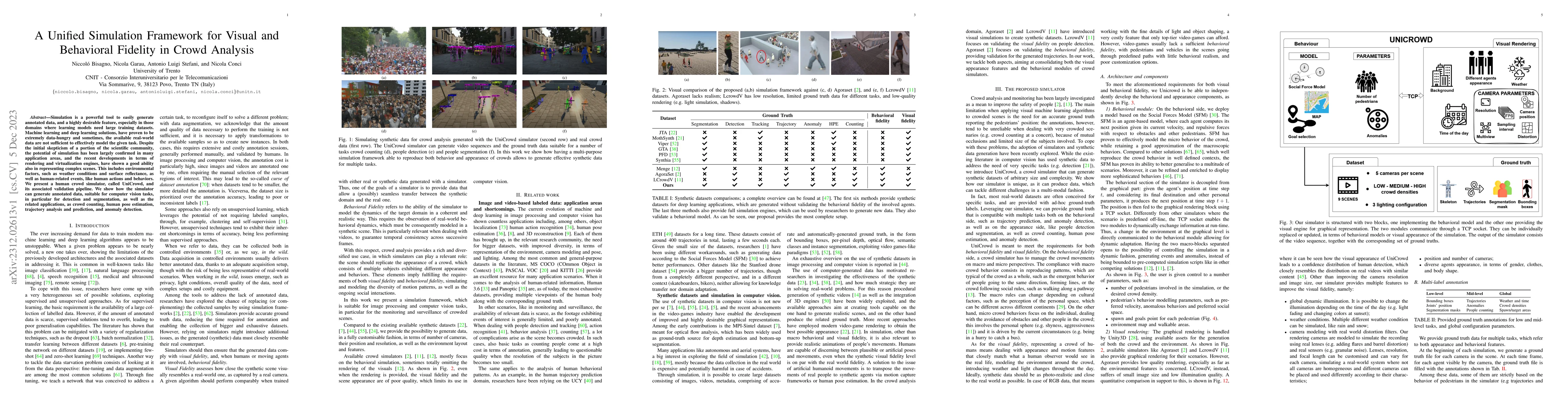Open Fig. 1 image (a) real crowd
The image size is (1568, 406).
pos(384,51)
